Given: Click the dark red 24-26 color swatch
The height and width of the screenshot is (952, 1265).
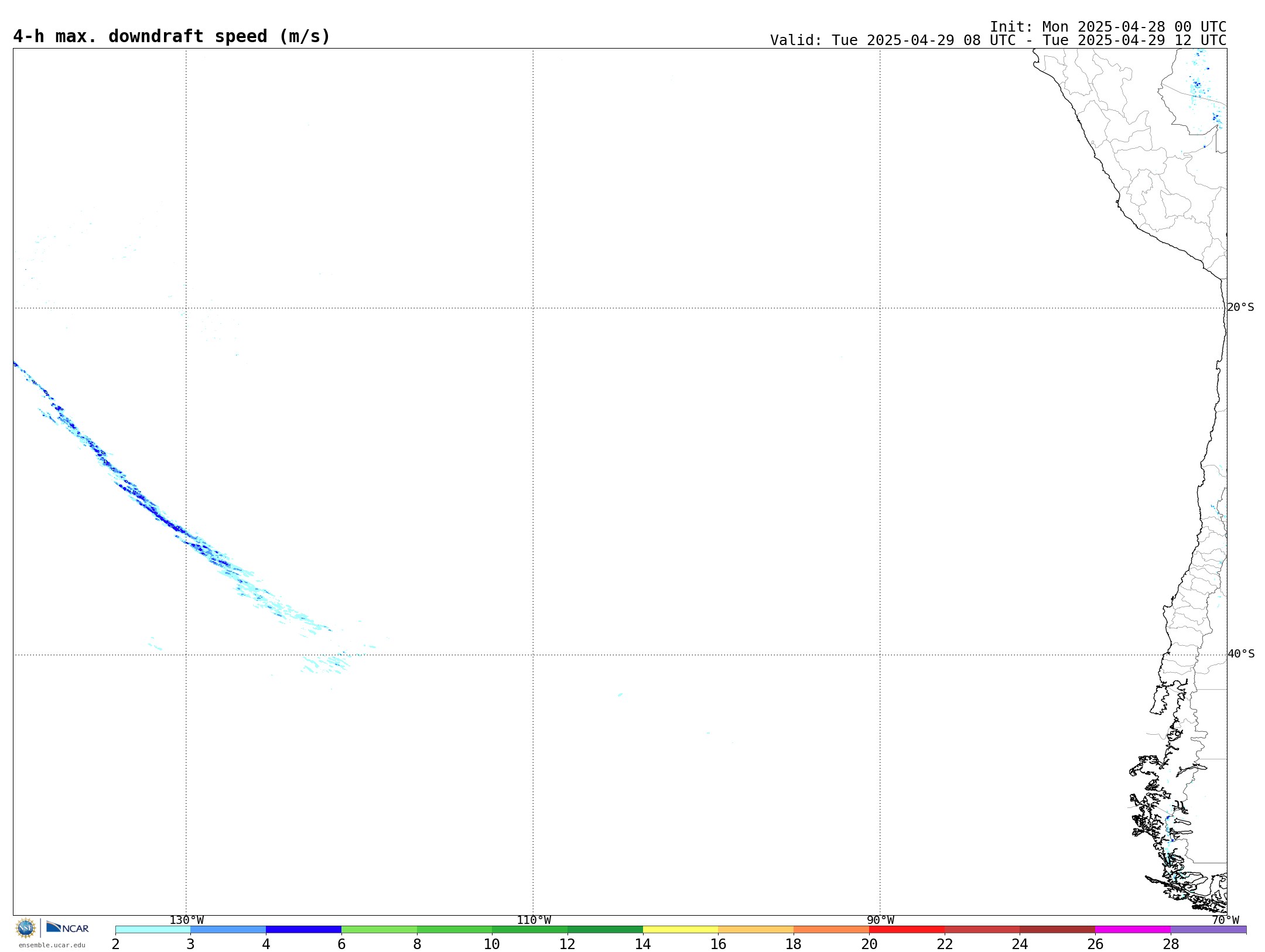Looking at the screenshot, I should click(x=1058, y=930).
